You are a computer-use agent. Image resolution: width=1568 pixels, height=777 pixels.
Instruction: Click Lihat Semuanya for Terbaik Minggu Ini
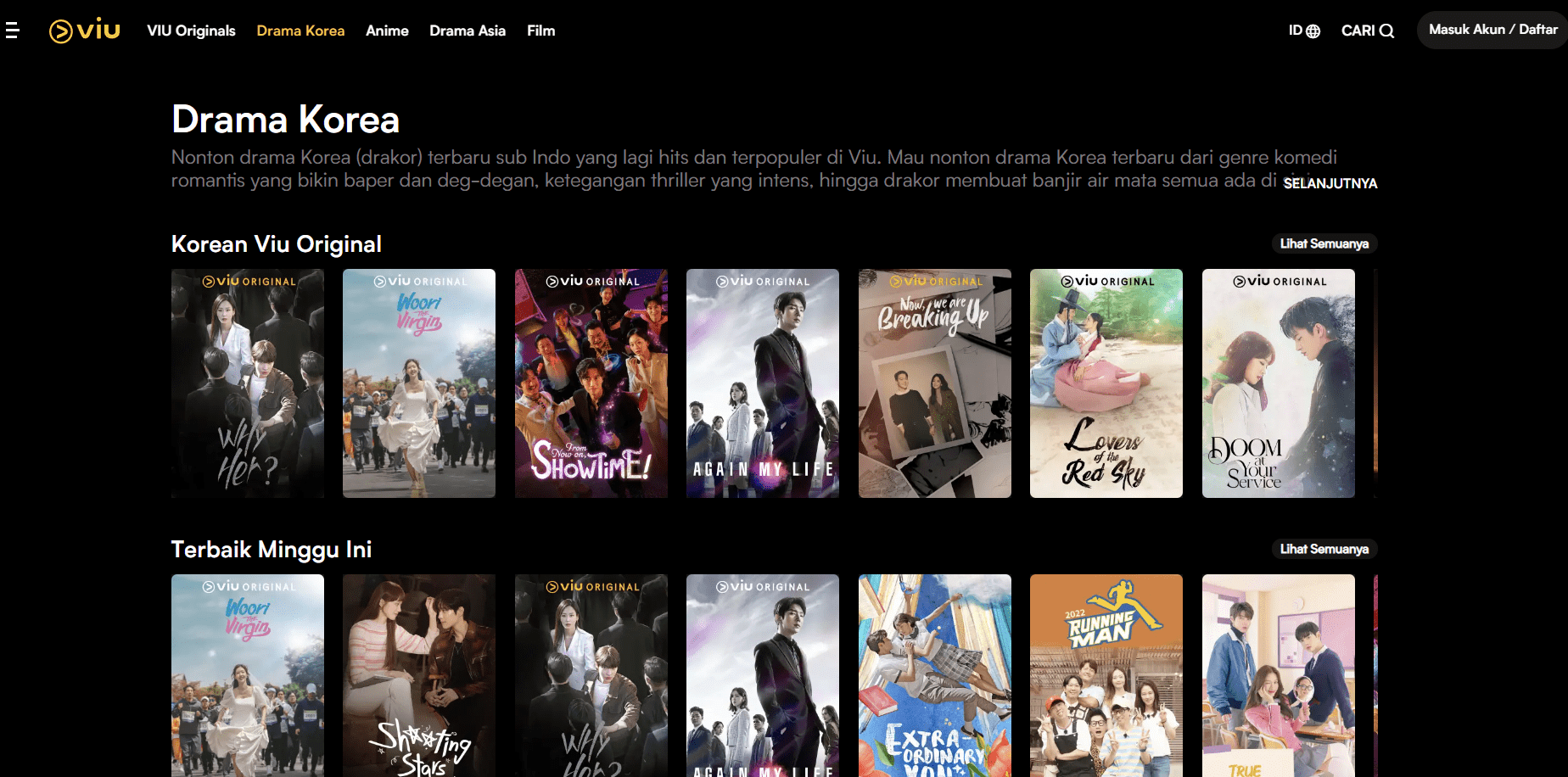1324,549
